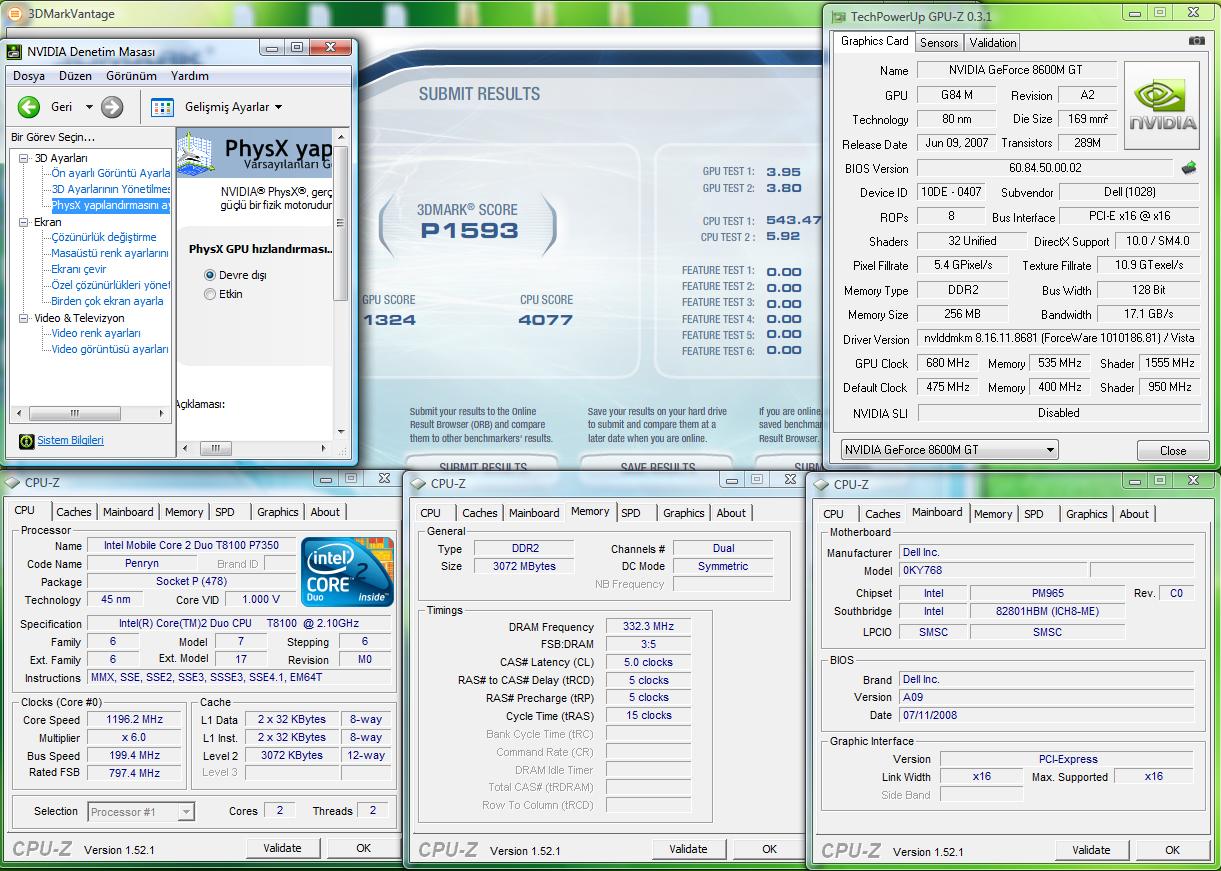Click the BIOS Date value 07/11/2008
Image resolution: width=1221 pixels, height=871 pixels.
pos(1047,716)
